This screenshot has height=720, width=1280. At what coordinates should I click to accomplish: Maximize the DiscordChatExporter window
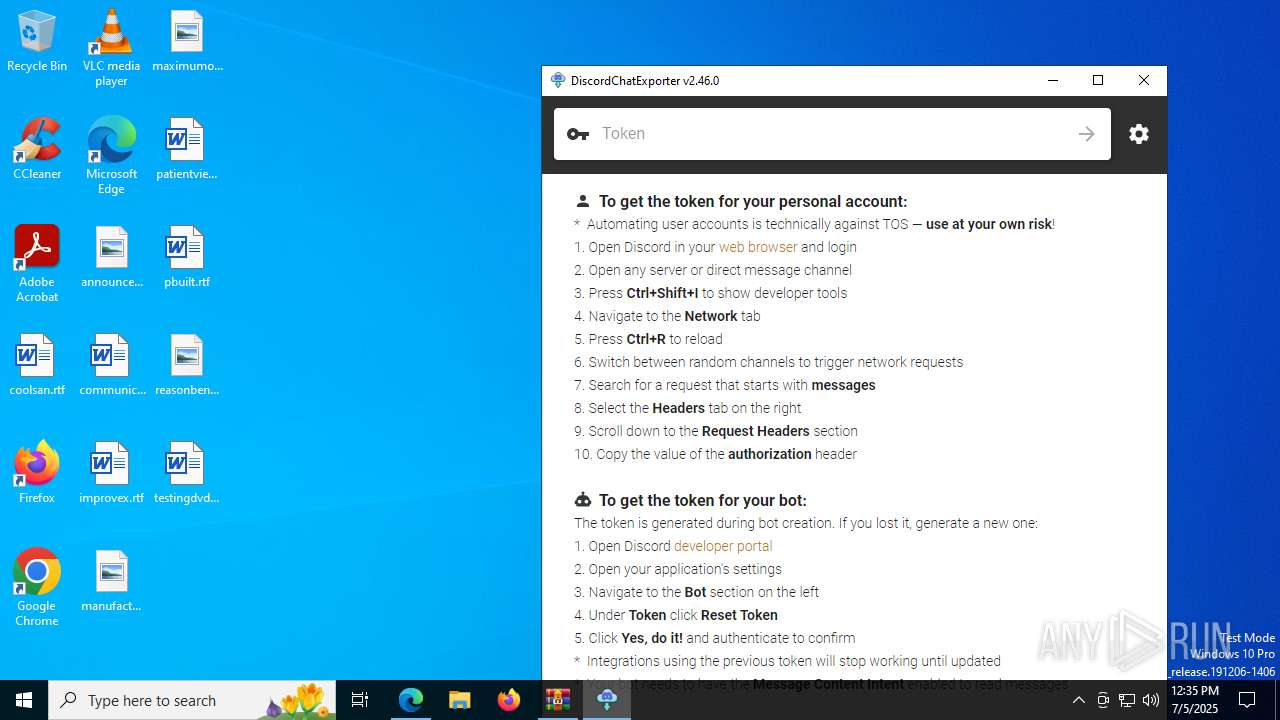[x=1098, y=80]
